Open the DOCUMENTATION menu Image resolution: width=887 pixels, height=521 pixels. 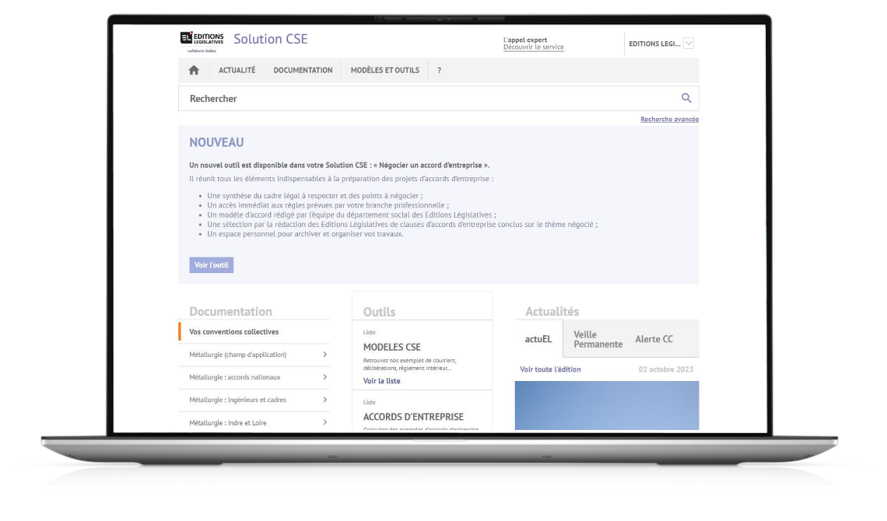(x=303, y=70)
